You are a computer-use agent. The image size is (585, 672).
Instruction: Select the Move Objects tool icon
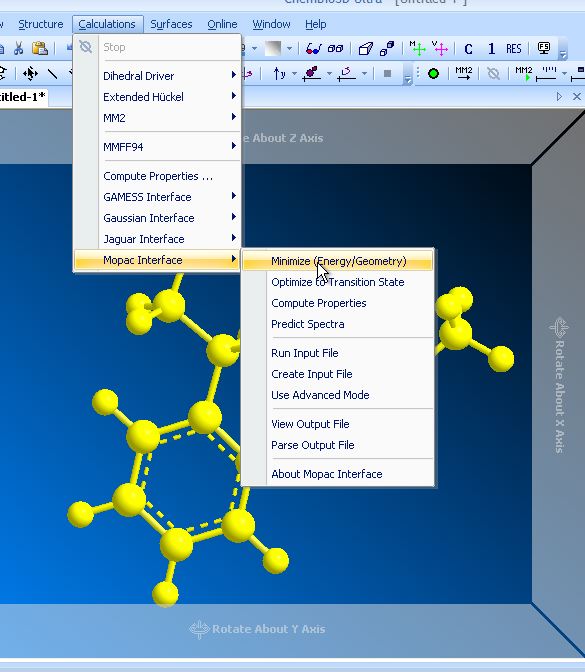click(x=30, y=74)
